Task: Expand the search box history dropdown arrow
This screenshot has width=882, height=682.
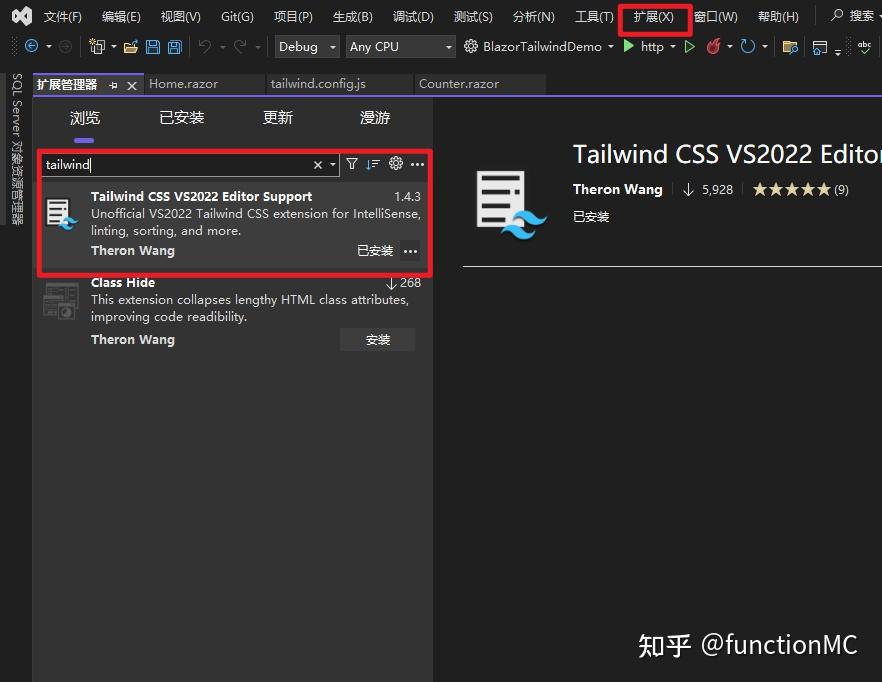Action: click(332, 164)
